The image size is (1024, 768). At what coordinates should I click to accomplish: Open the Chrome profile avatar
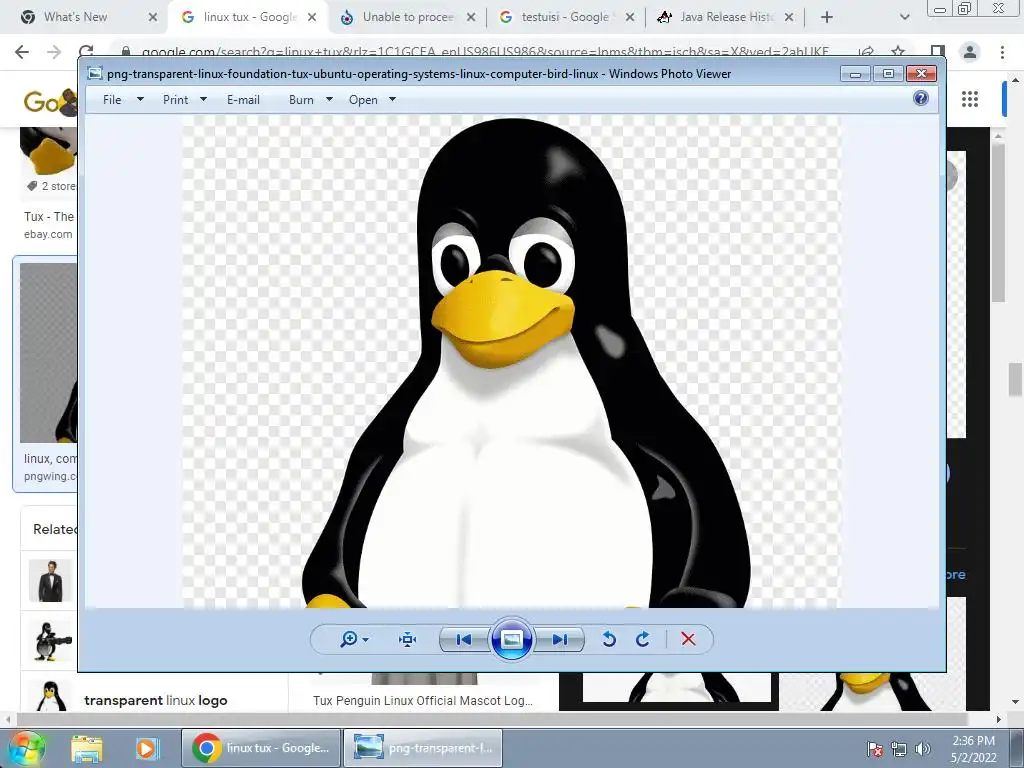pos(970,52)
